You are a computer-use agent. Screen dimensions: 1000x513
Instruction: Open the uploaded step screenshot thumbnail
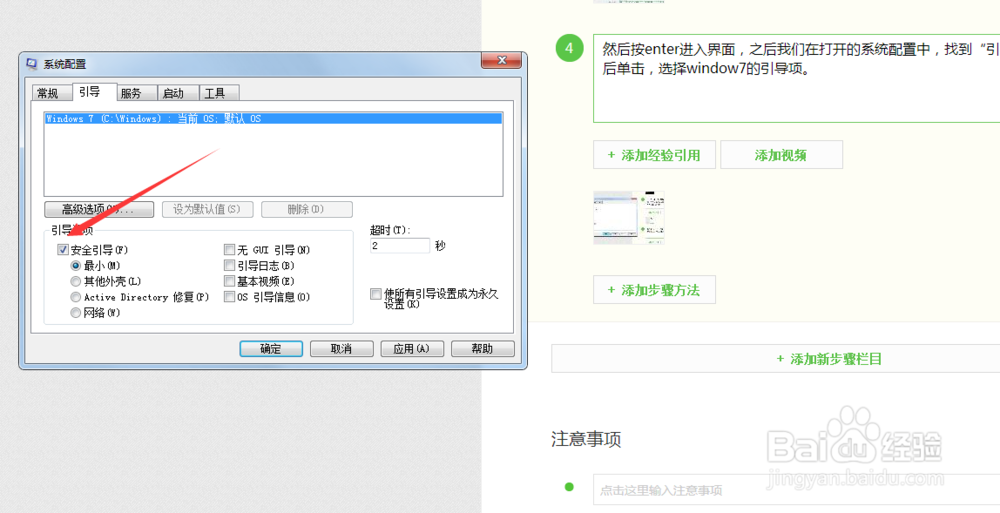point(629,217)
